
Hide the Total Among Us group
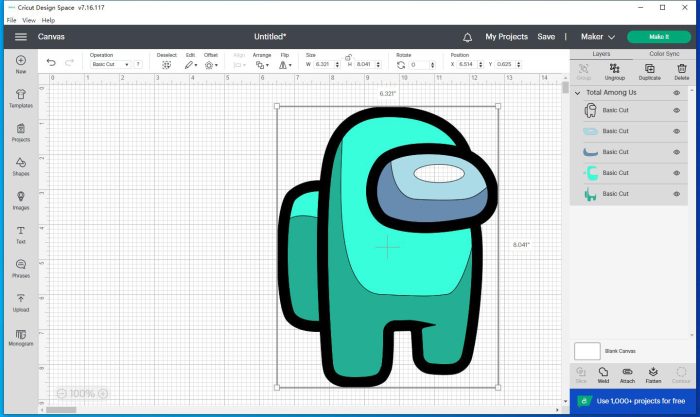pyautogui.click(x=677, y=93)
